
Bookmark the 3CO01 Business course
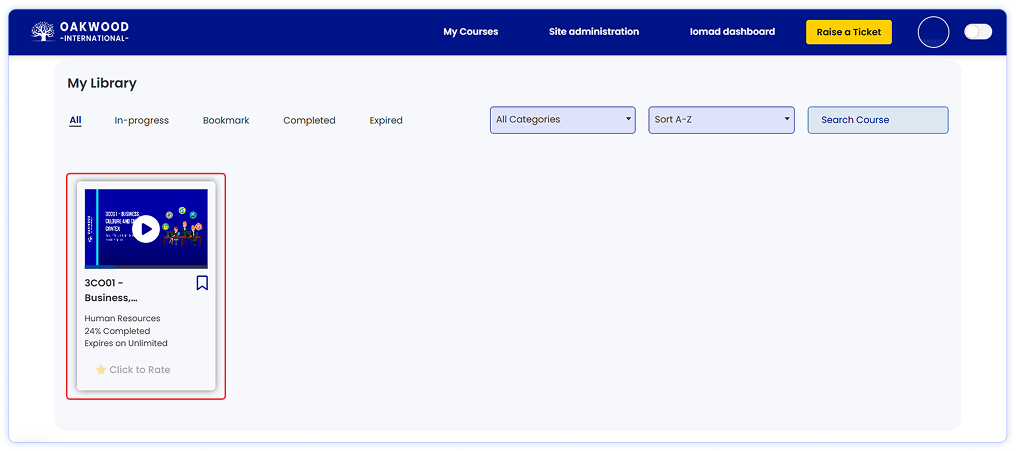202,283
